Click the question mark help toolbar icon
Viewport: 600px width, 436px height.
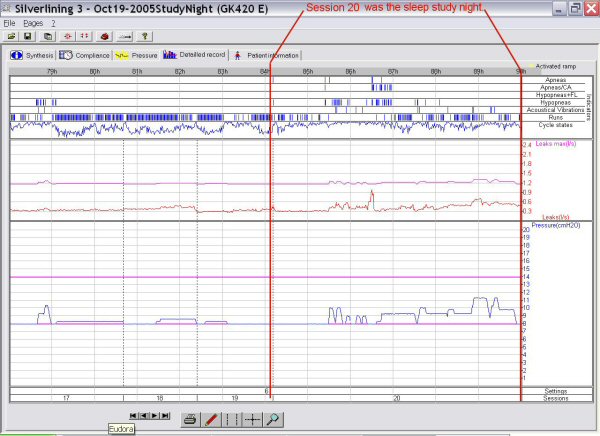pyautogui.click(x=144, y=36)
